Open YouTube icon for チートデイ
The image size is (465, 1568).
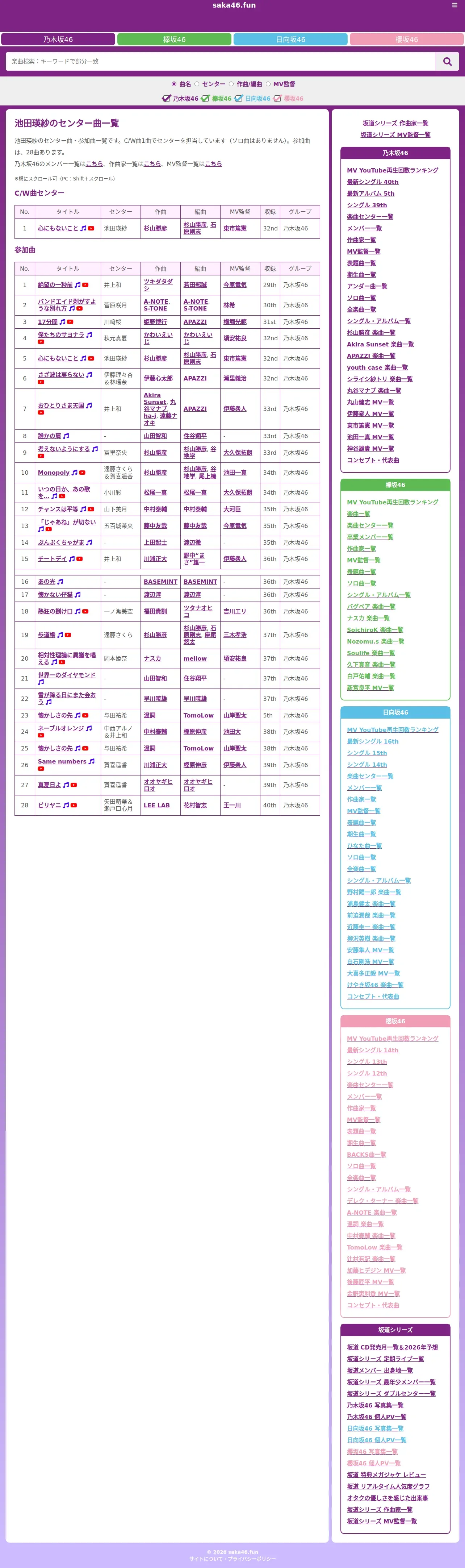(x=79, y=559)
